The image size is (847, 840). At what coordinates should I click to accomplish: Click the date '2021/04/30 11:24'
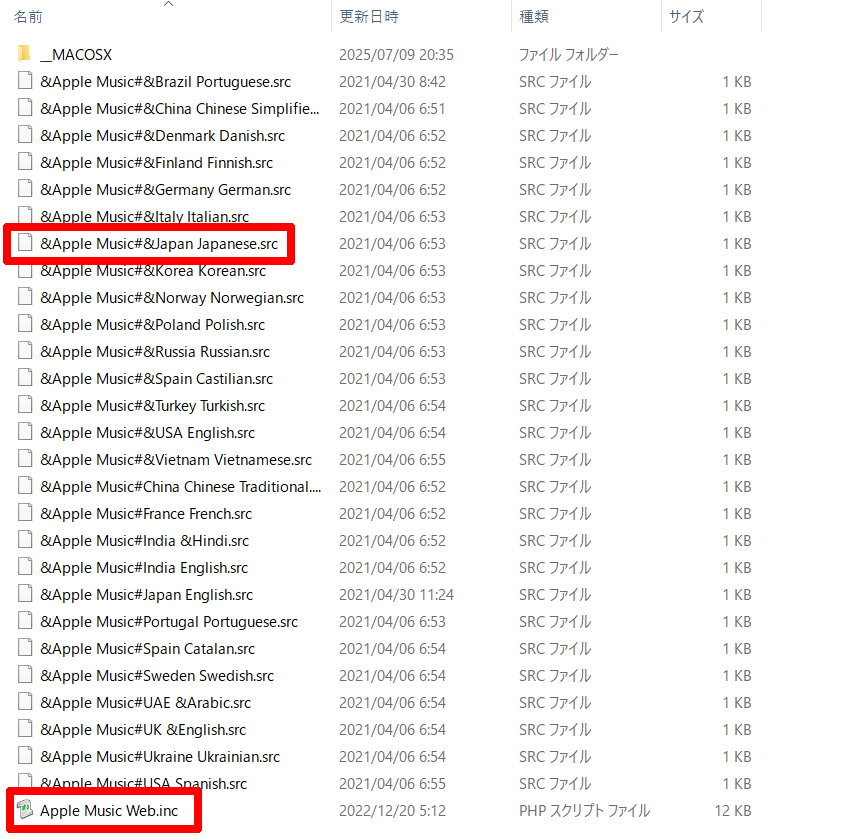coord(396,595)
